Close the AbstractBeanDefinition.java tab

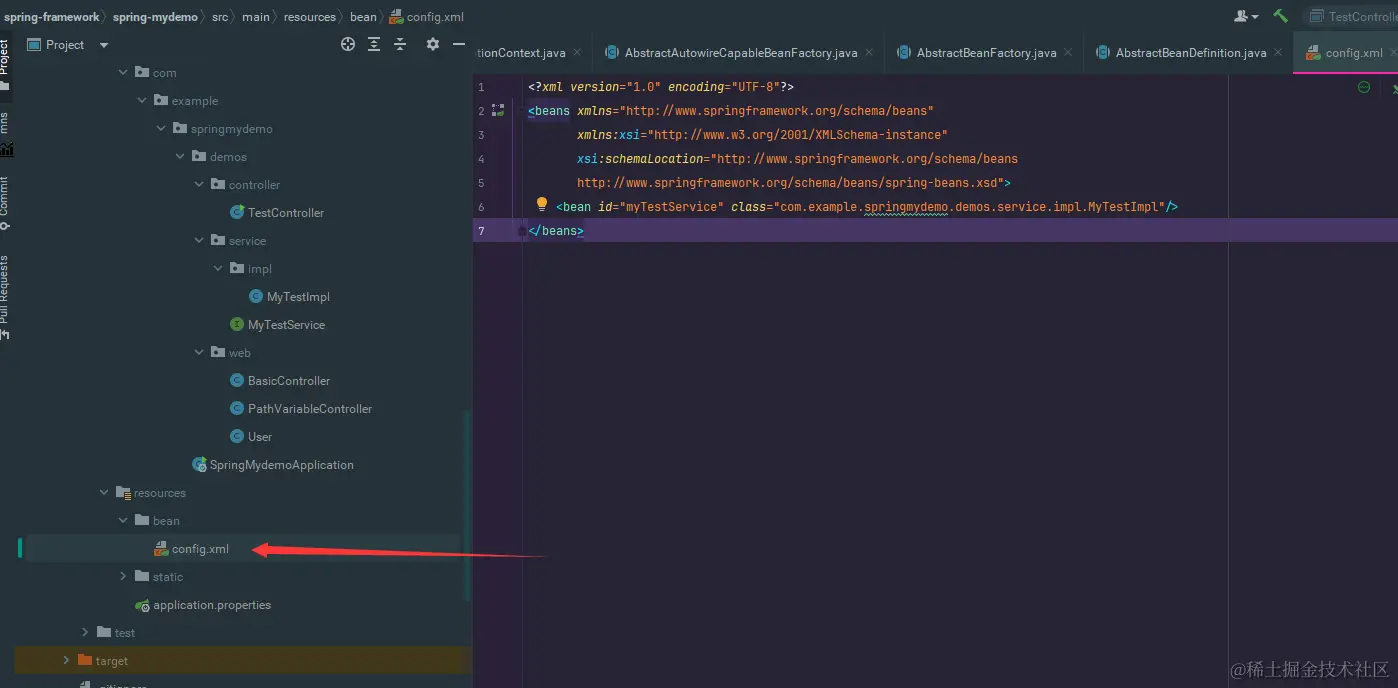1278,53
